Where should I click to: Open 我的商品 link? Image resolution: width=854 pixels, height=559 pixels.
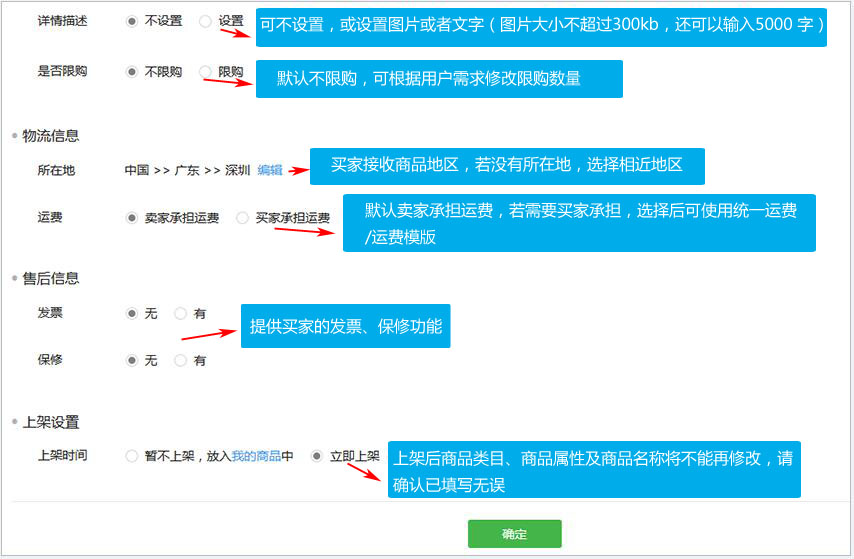click(256, 456)
